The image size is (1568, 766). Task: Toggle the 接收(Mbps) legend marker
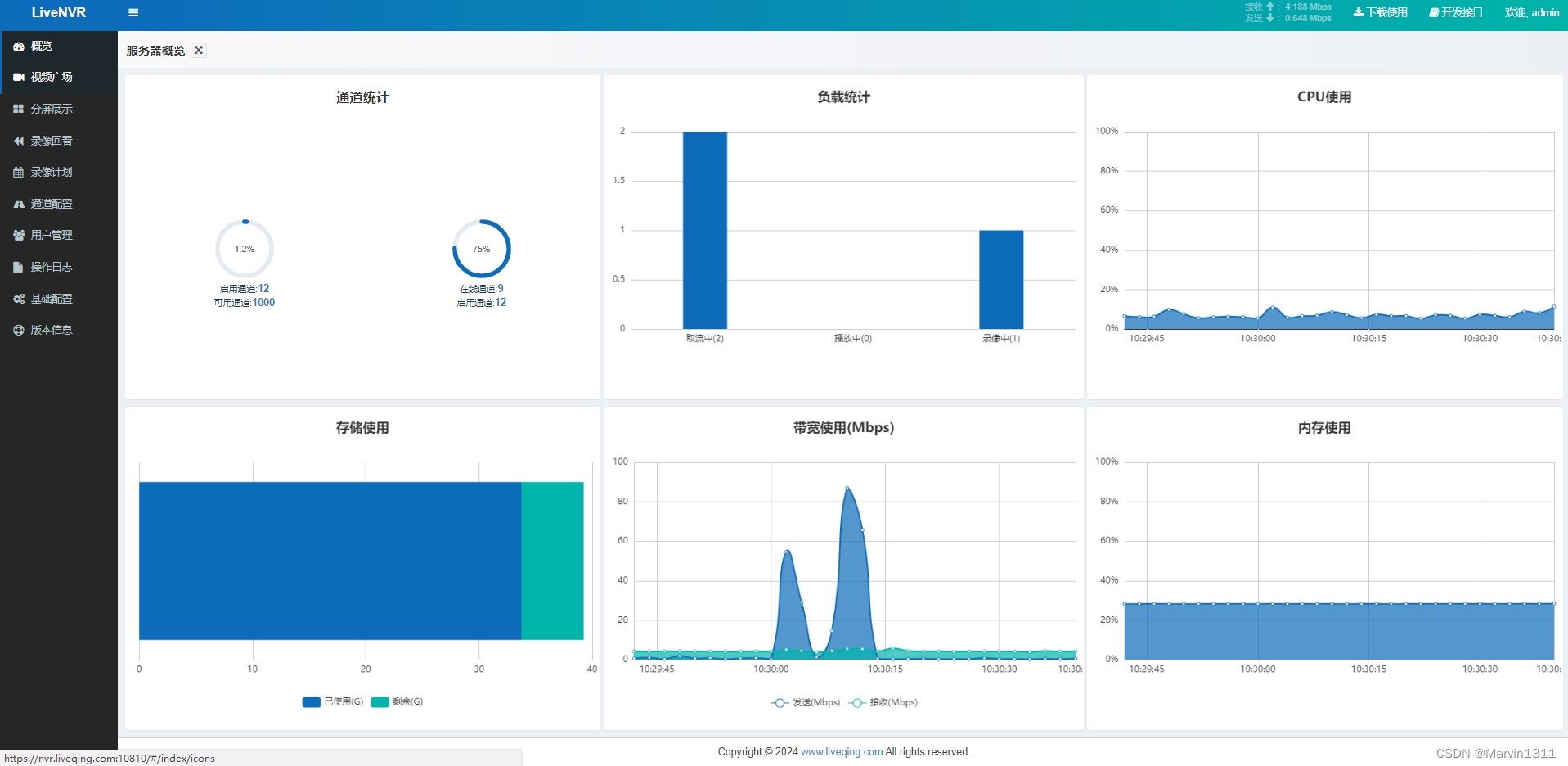click(x=857, y=703)
